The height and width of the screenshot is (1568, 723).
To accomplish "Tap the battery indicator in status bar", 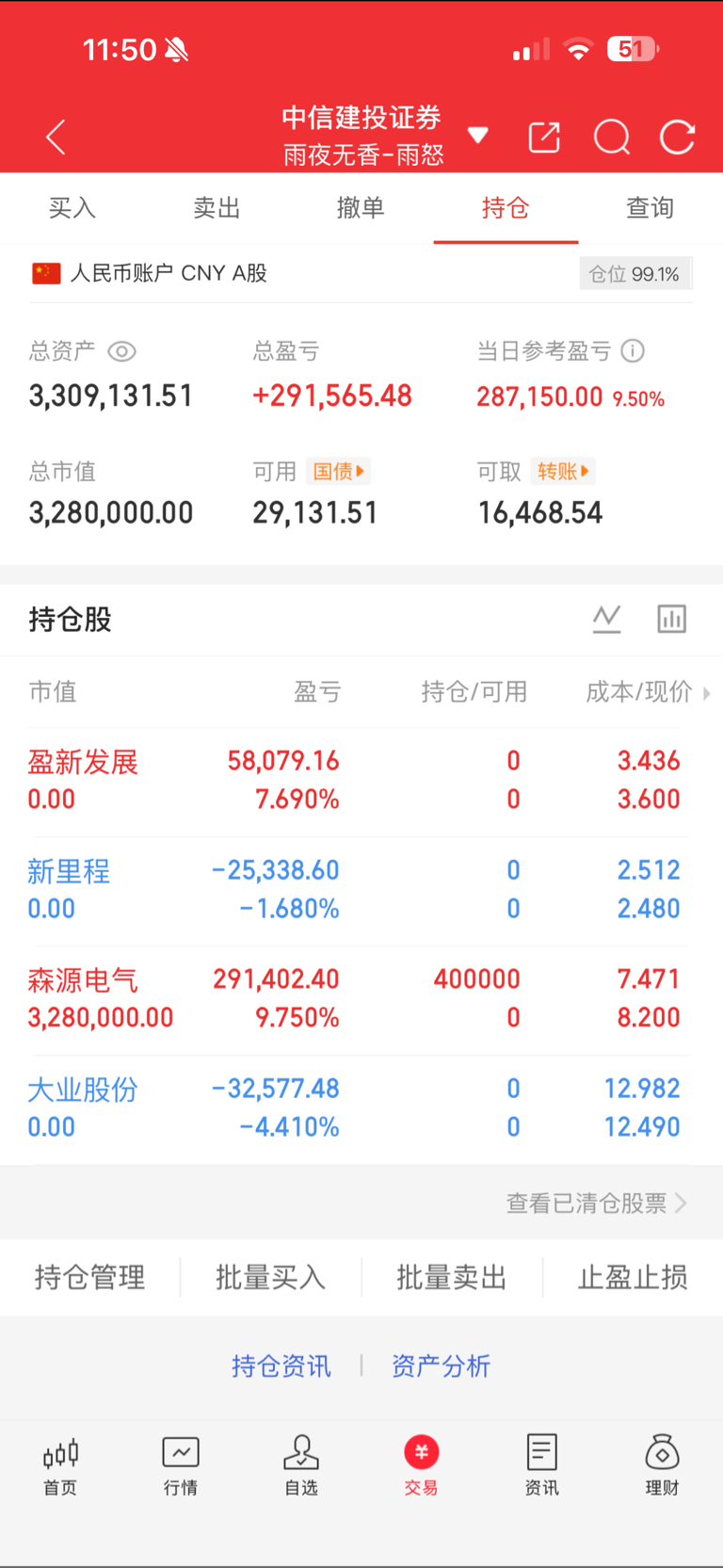I will coord(634,49).
